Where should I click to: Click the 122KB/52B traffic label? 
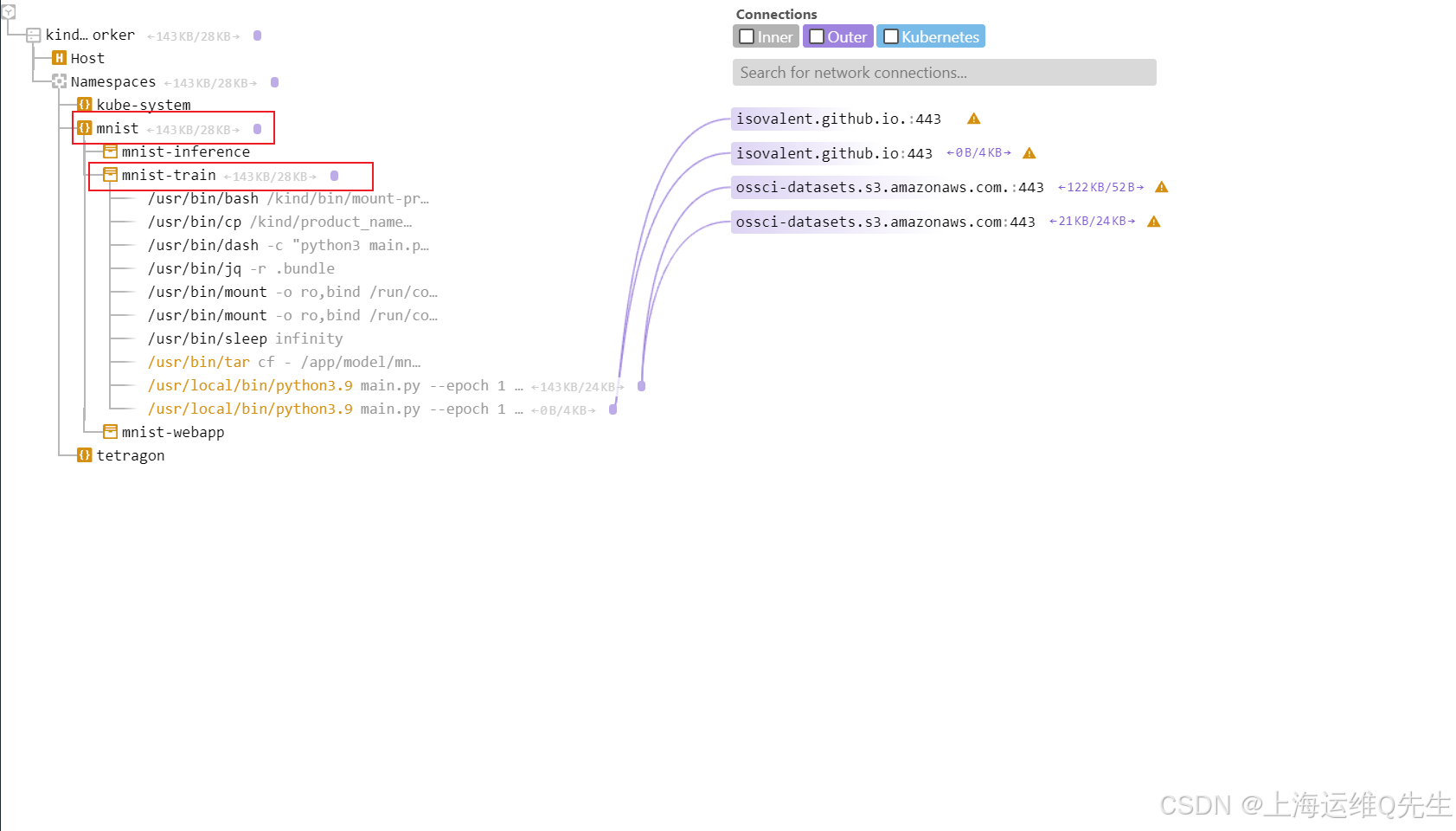(1100, 187)
